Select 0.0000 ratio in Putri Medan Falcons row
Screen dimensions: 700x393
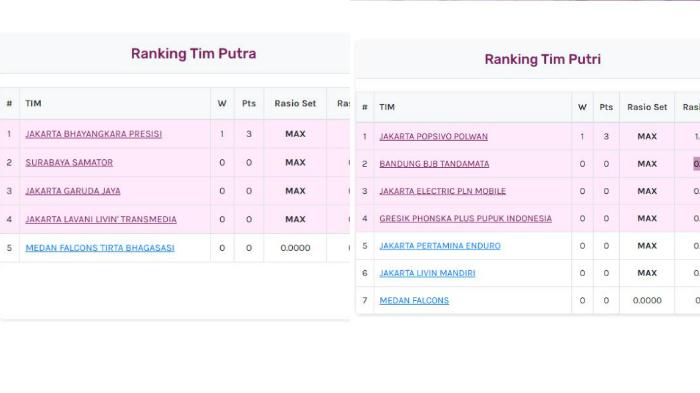pyautogui.click(x=647, y=301)
